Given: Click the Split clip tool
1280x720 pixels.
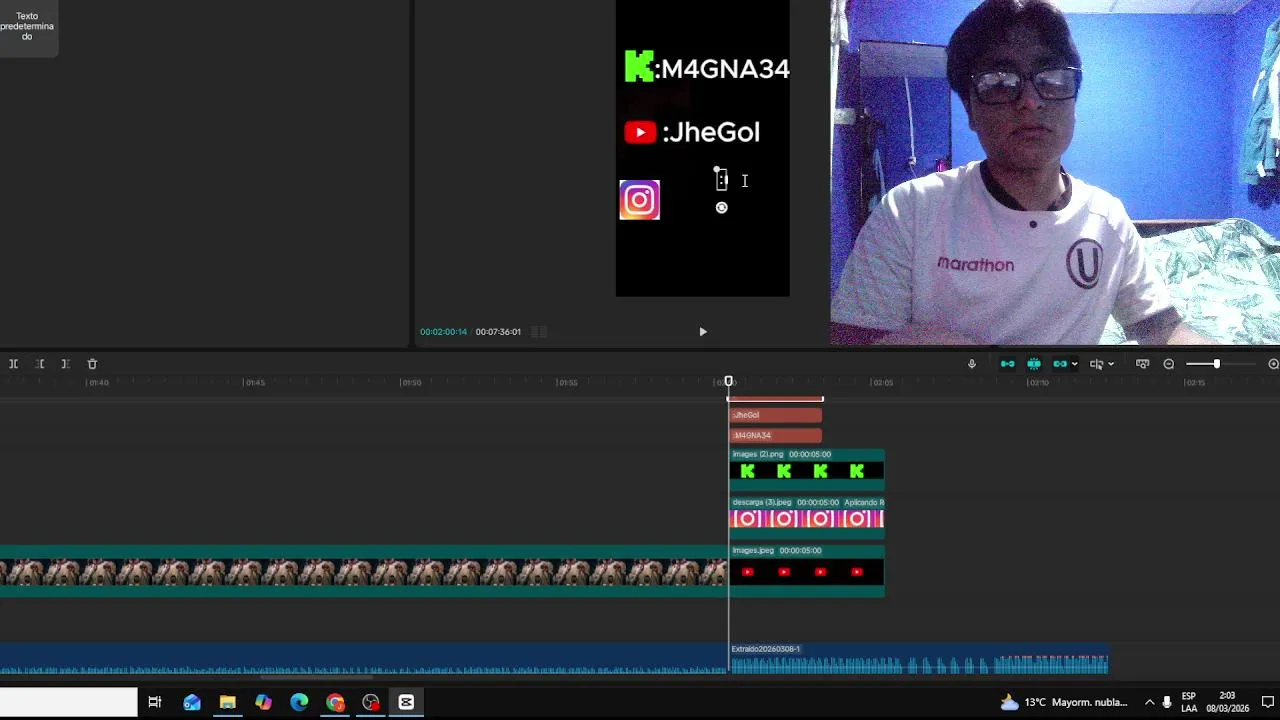Looking at the screenshot, I should [x=13, y=364].
